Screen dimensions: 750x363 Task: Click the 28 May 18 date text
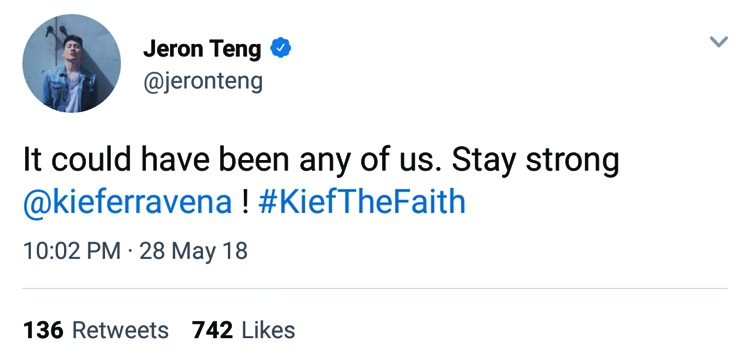(x=193, y=251)
